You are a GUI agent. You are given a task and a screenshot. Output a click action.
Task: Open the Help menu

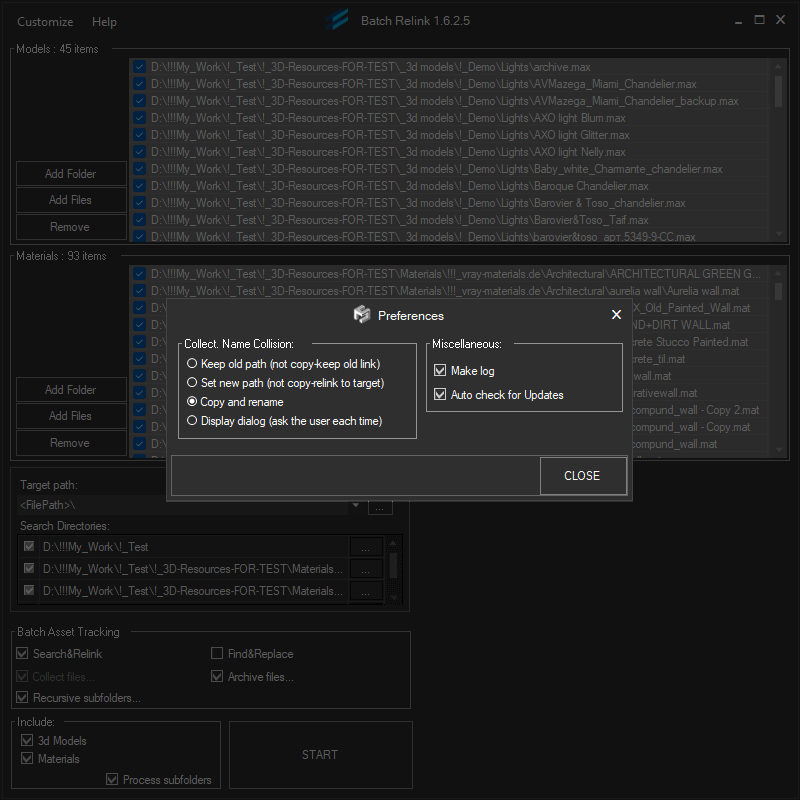[x=104, y=21]
